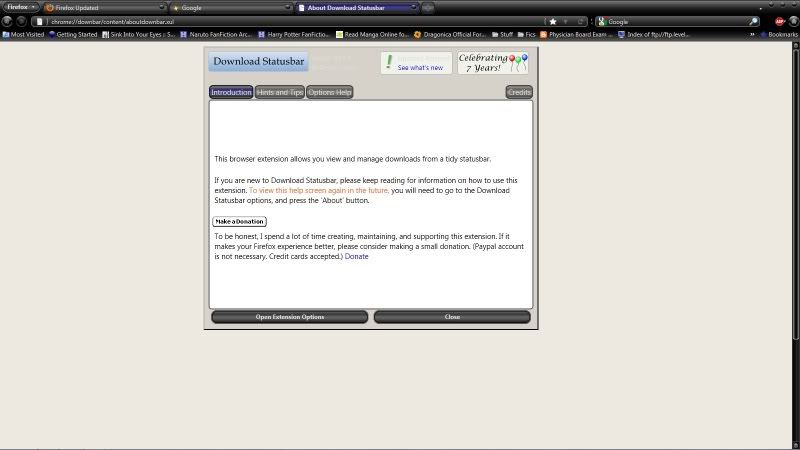Screen dimensions: 800x450
Task: Focus the Google search box
Action: pos(678,21)
